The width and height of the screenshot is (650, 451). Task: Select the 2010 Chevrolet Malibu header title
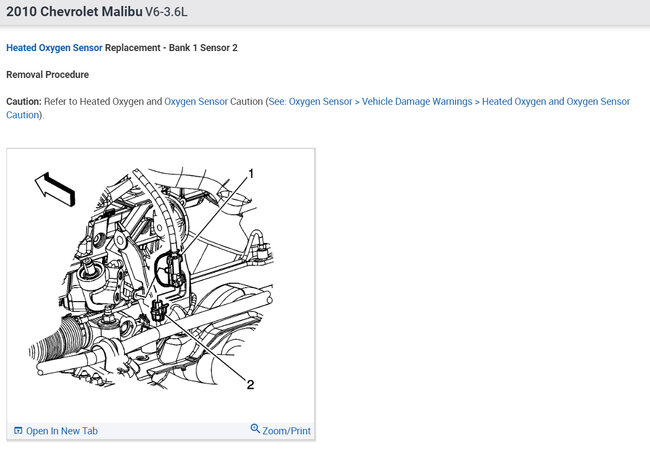74,11
